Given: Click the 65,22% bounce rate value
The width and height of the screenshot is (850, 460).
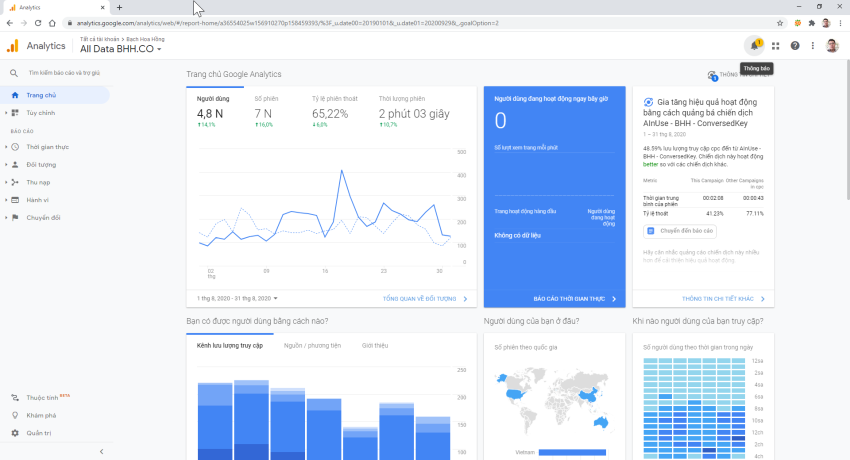Looking at the screenshot, I should (x=330, y=114).
